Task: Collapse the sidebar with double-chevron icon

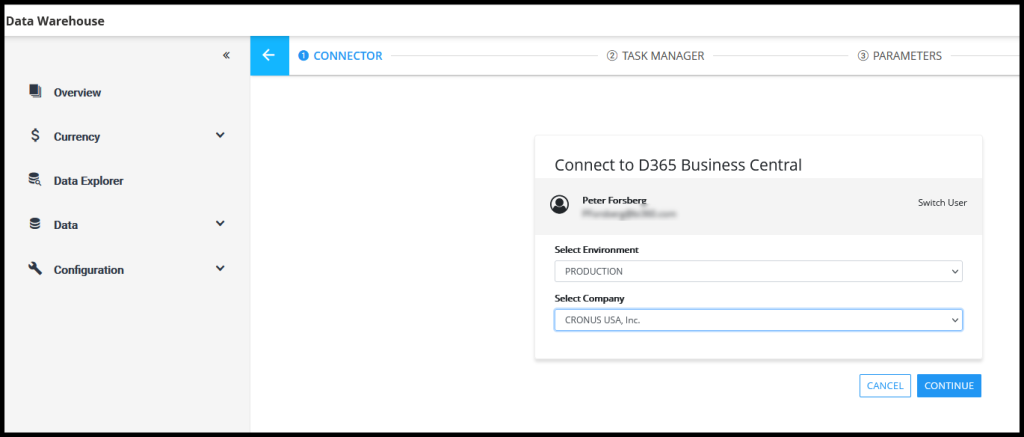Action: (x=227, y=55)
